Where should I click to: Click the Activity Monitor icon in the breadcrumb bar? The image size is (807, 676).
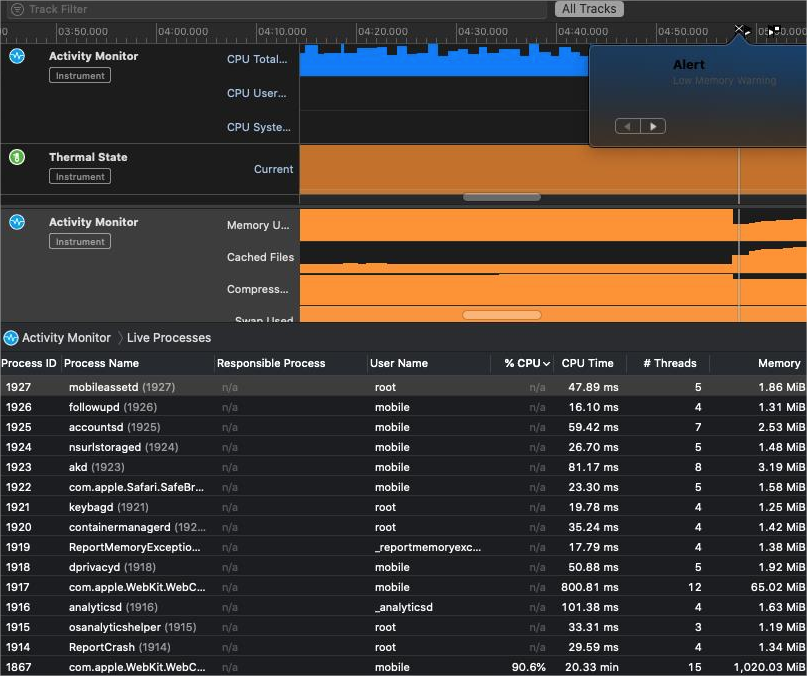tap(11, 338)
